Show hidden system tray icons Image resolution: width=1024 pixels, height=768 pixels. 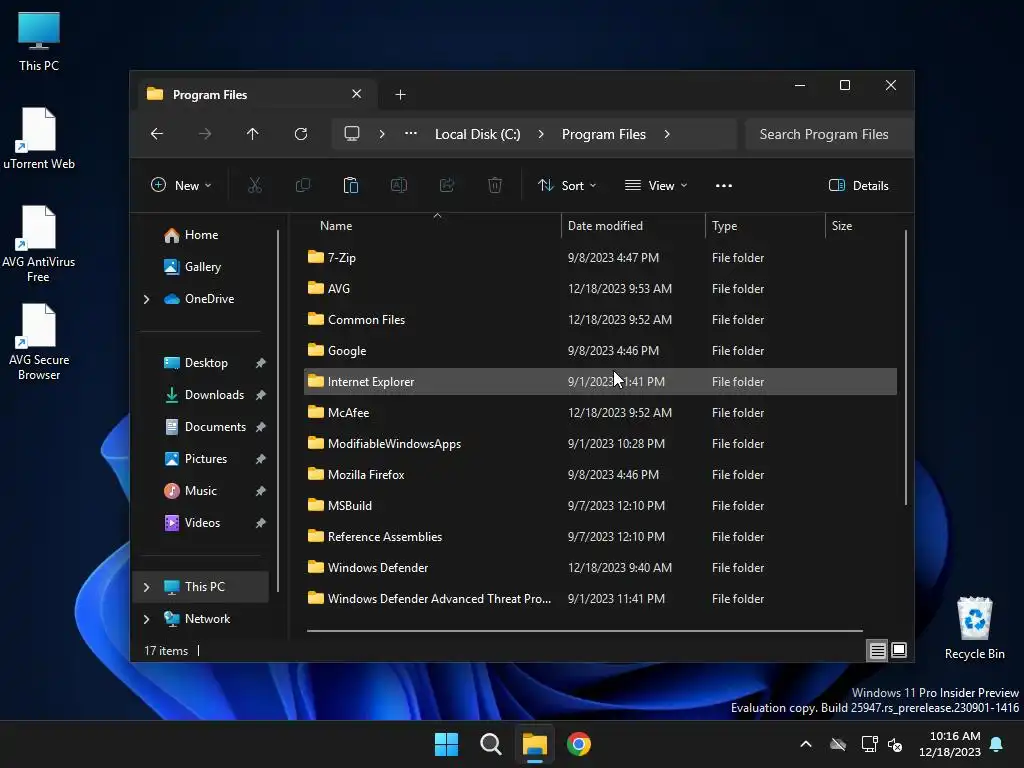[x=806, y=744]
